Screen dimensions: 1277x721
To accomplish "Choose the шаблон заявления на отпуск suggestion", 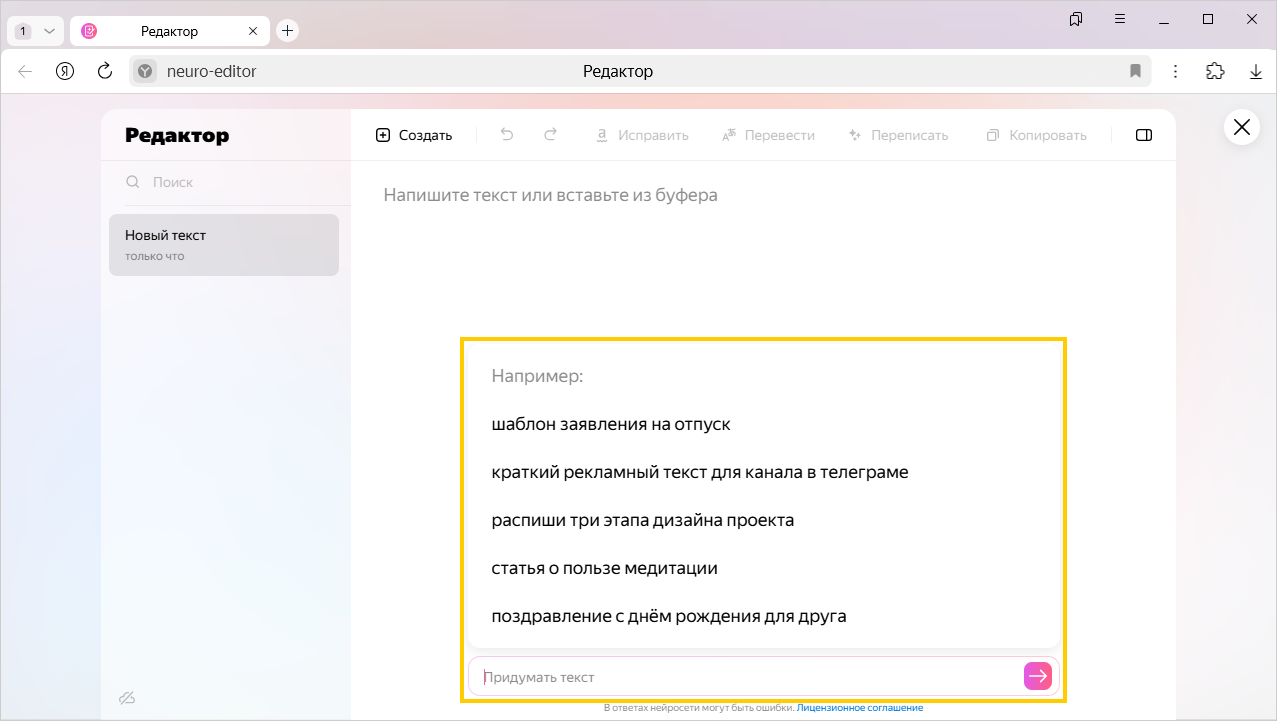I will click(611, 424).
